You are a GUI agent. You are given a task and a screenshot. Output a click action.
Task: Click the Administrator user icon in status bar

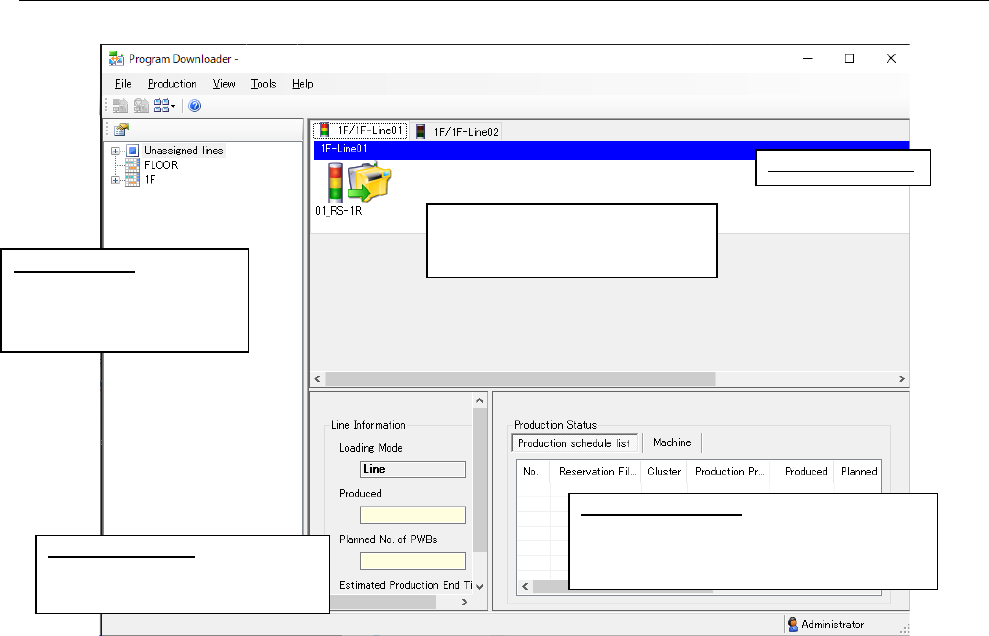pyautogui.click(x=793, y=624)
